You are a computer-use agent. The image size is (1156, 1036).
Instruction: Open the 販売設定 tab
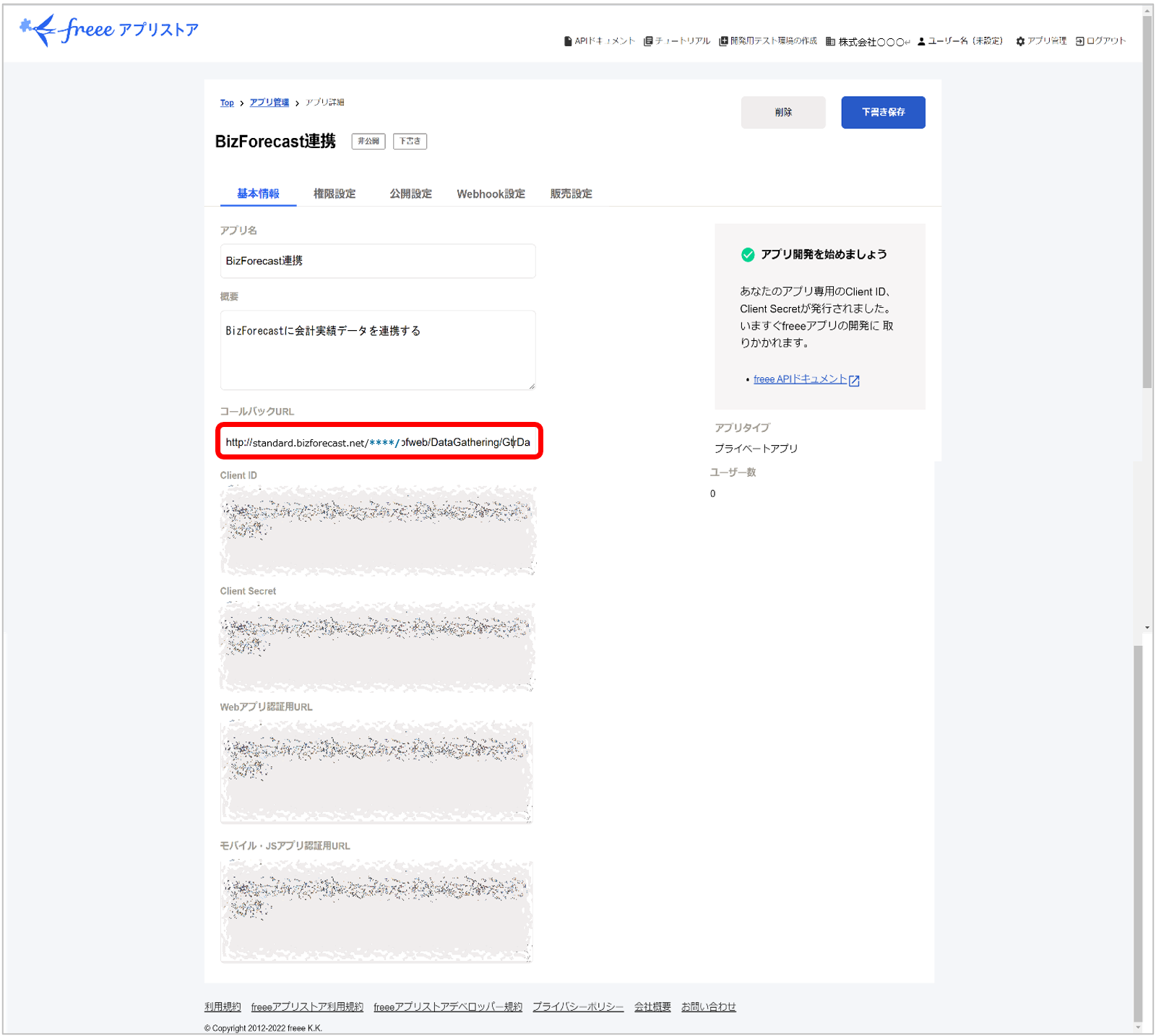571,194
